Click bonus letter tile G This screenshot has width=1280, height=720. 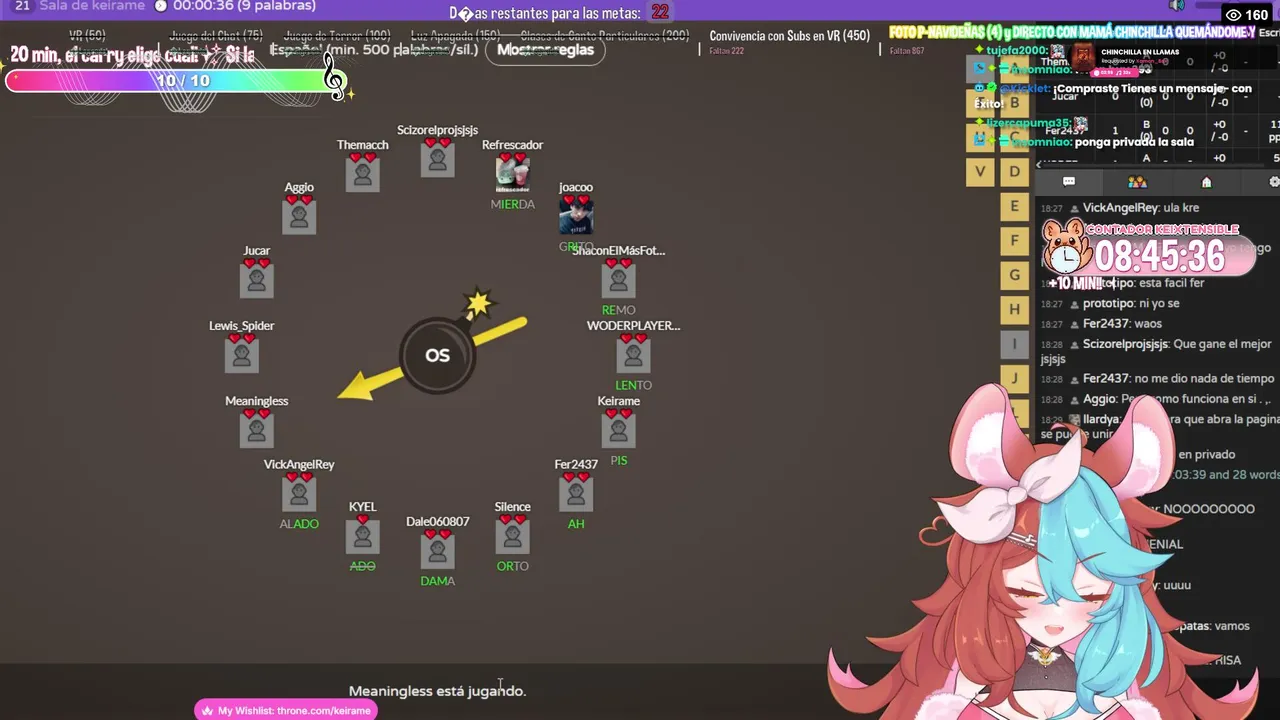click(1014, 275)
